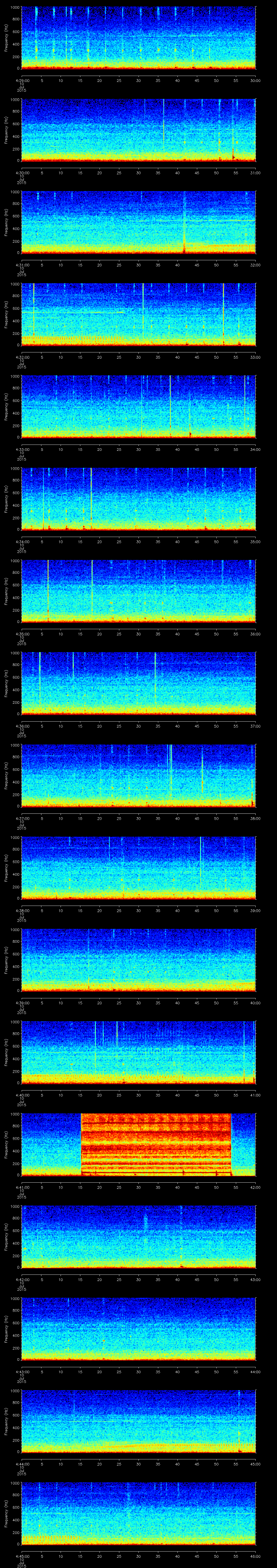Select the '4:37:00' start time label

coord(21,818)
